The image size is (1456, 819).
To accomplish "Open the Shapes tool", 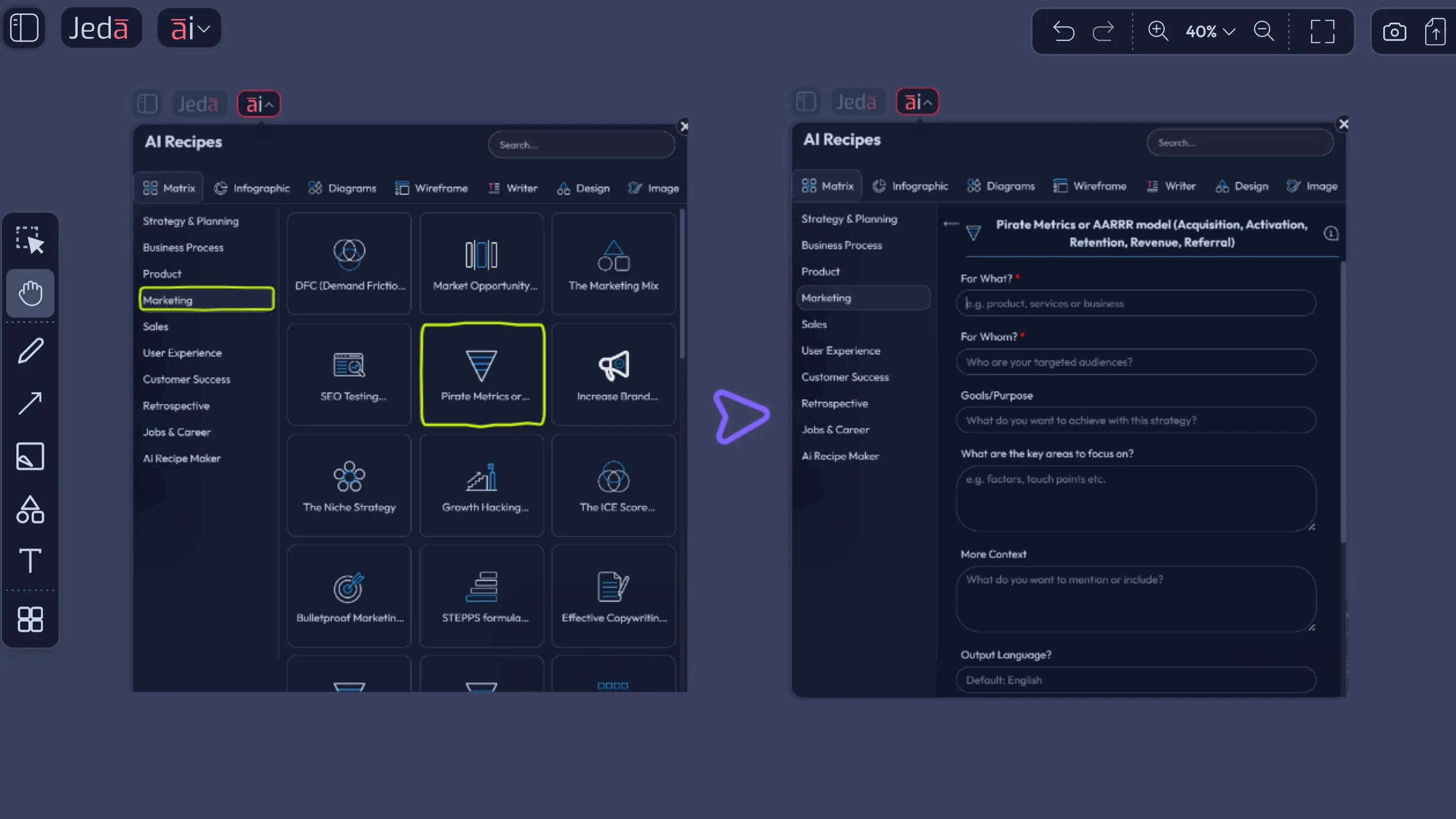I will (x=30, y=510).
